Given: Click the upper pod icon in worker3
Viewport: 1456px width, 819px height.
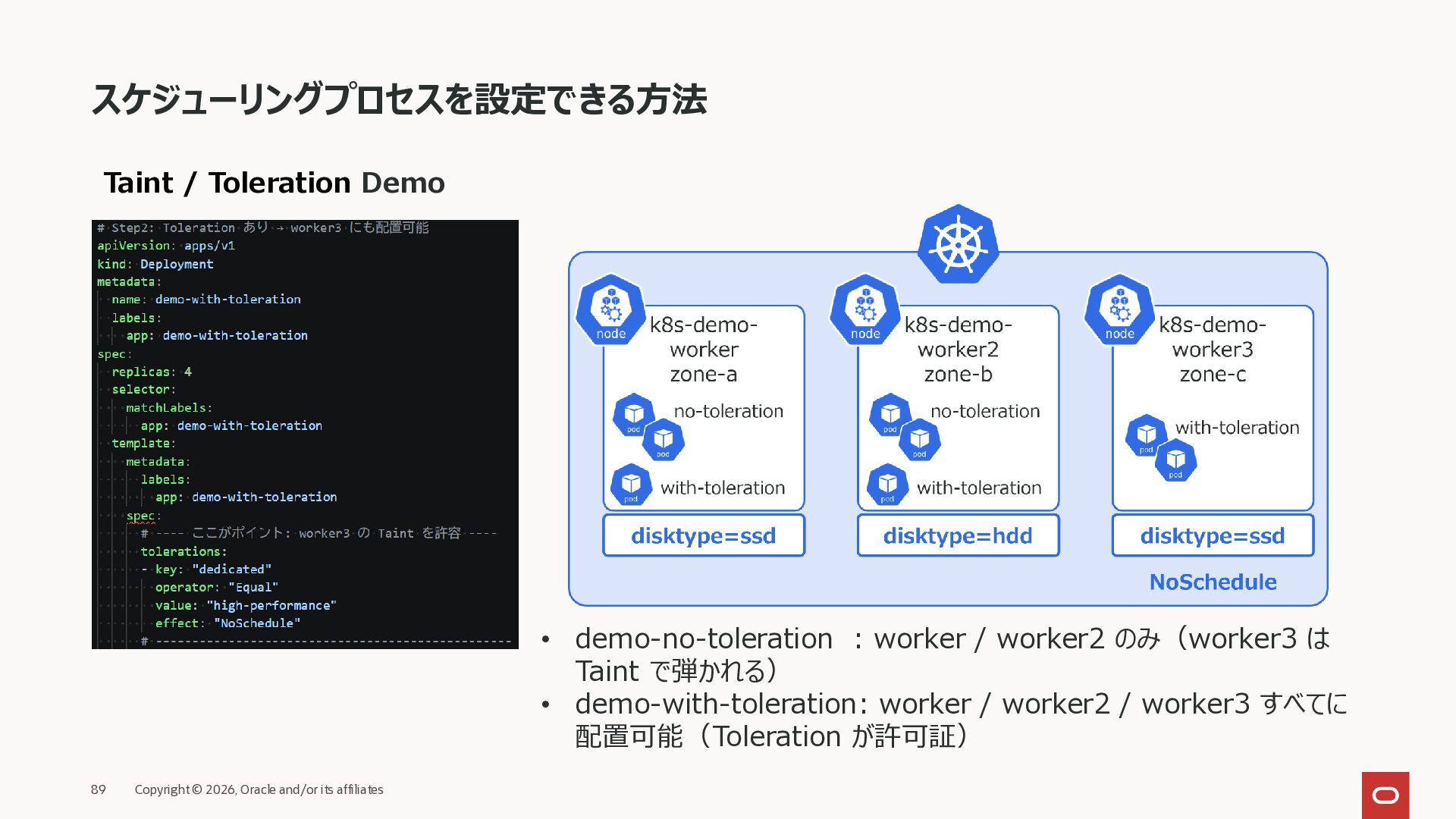Looking at the screenshot, I should pyautogui.click(x=1146, y=435).
